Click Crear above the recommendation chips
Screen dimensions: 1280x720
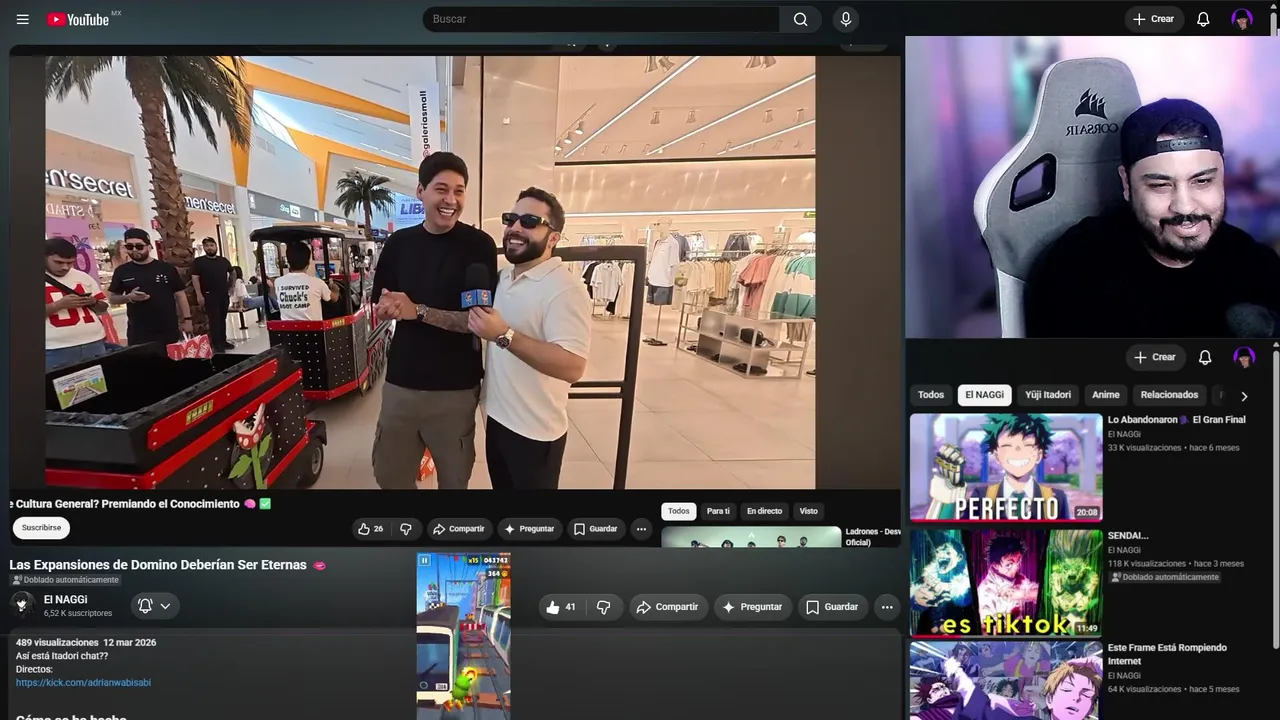tap(1155, 357)
